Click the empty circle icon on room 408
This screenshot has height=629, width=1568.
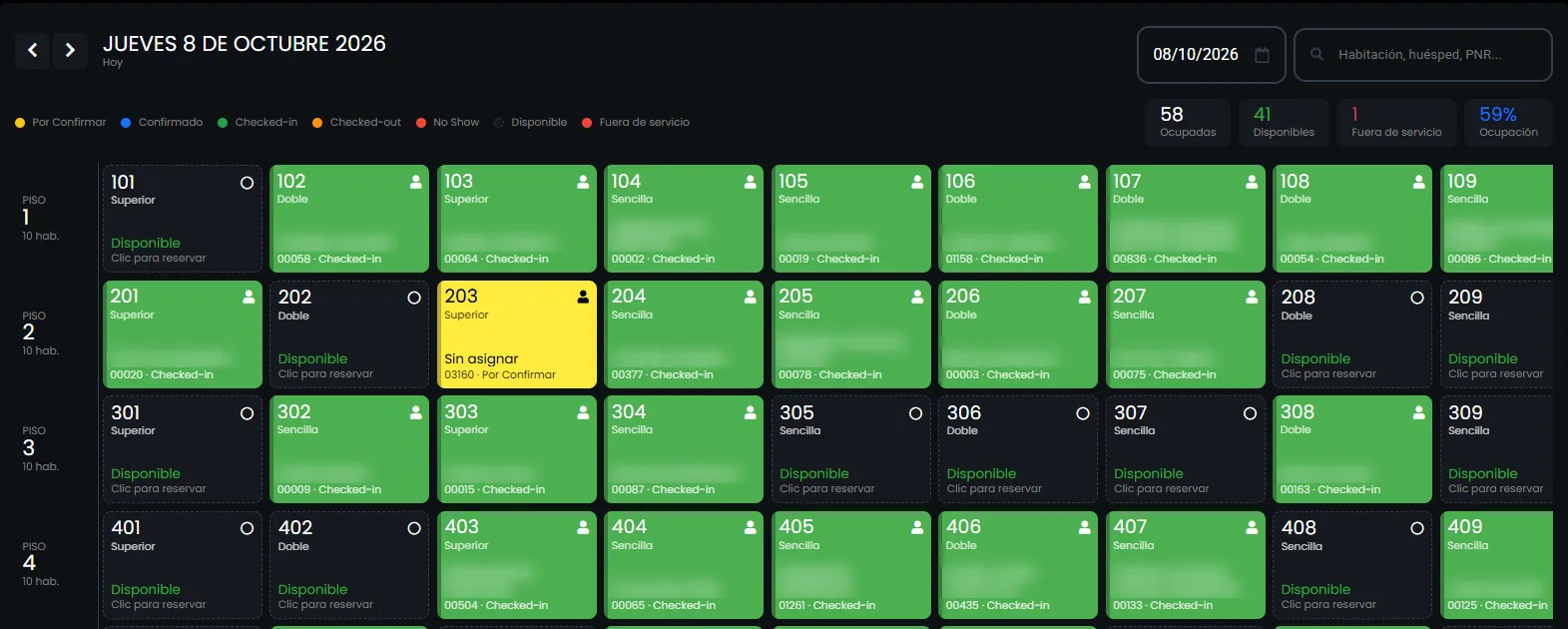coord(1417,528)
